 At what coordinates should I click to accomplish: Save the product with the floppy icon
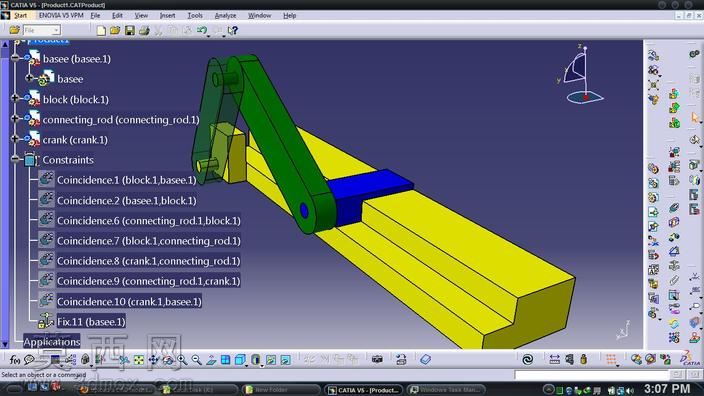(x=130, y=31)
